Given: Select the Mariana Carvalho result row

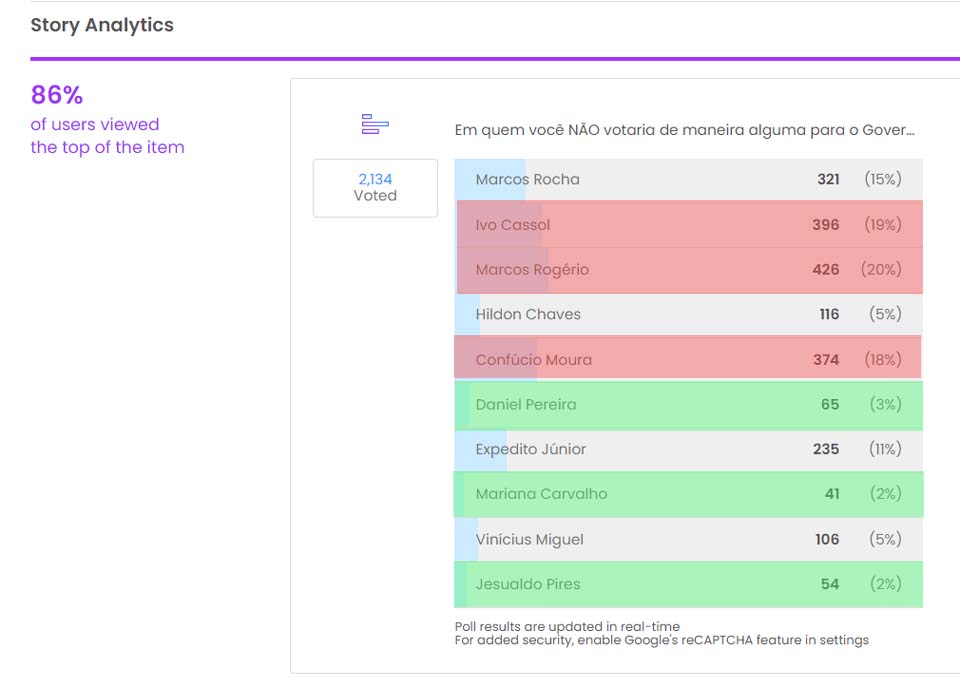Looking at the screenshot, I should coord(688,494).
